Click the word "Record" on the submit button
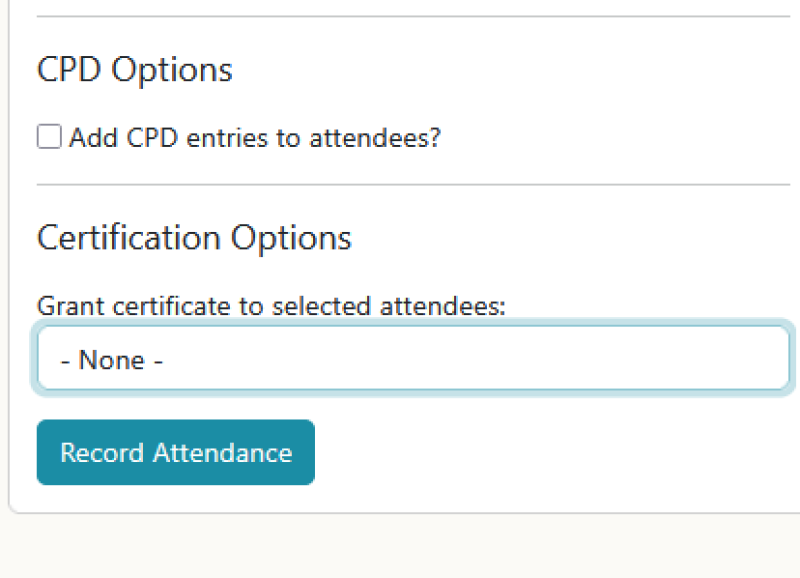This screenshot has height=578, width=800. (x=102, y=452)
